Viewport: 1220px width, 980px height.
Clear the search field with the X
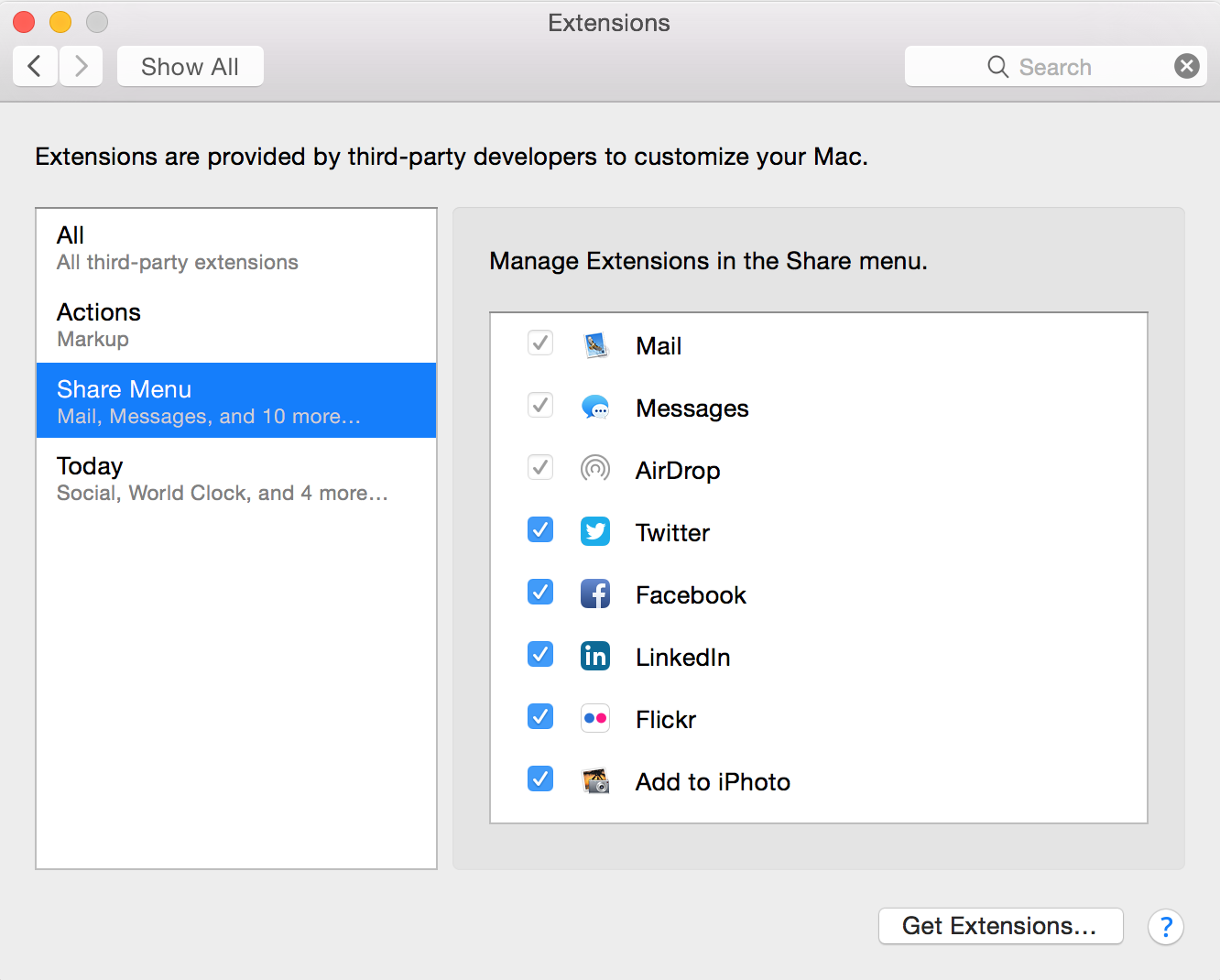tap(1186, 66)
